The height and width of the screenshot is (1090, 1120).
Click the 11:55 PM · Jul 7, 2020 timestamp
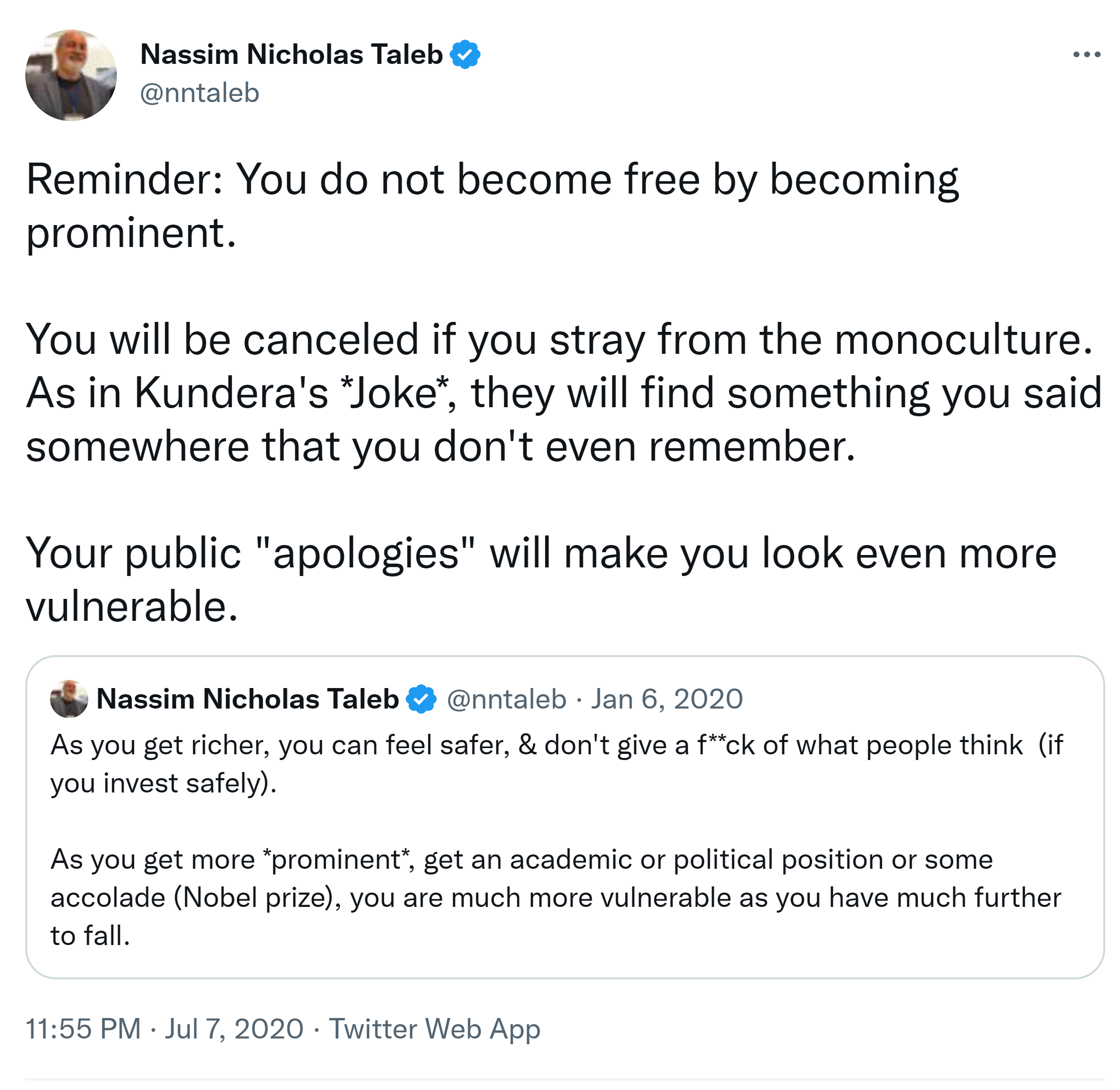pyautogui.click(x=165, y=1028)
